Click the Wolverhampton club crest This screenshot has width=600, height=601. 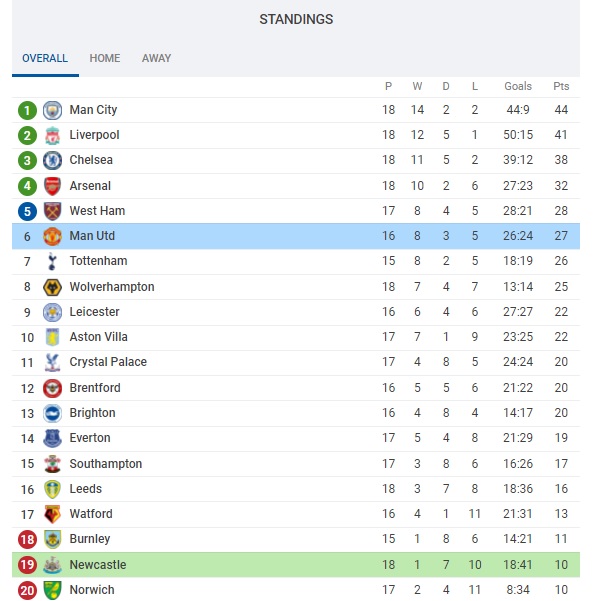point(52,287)
